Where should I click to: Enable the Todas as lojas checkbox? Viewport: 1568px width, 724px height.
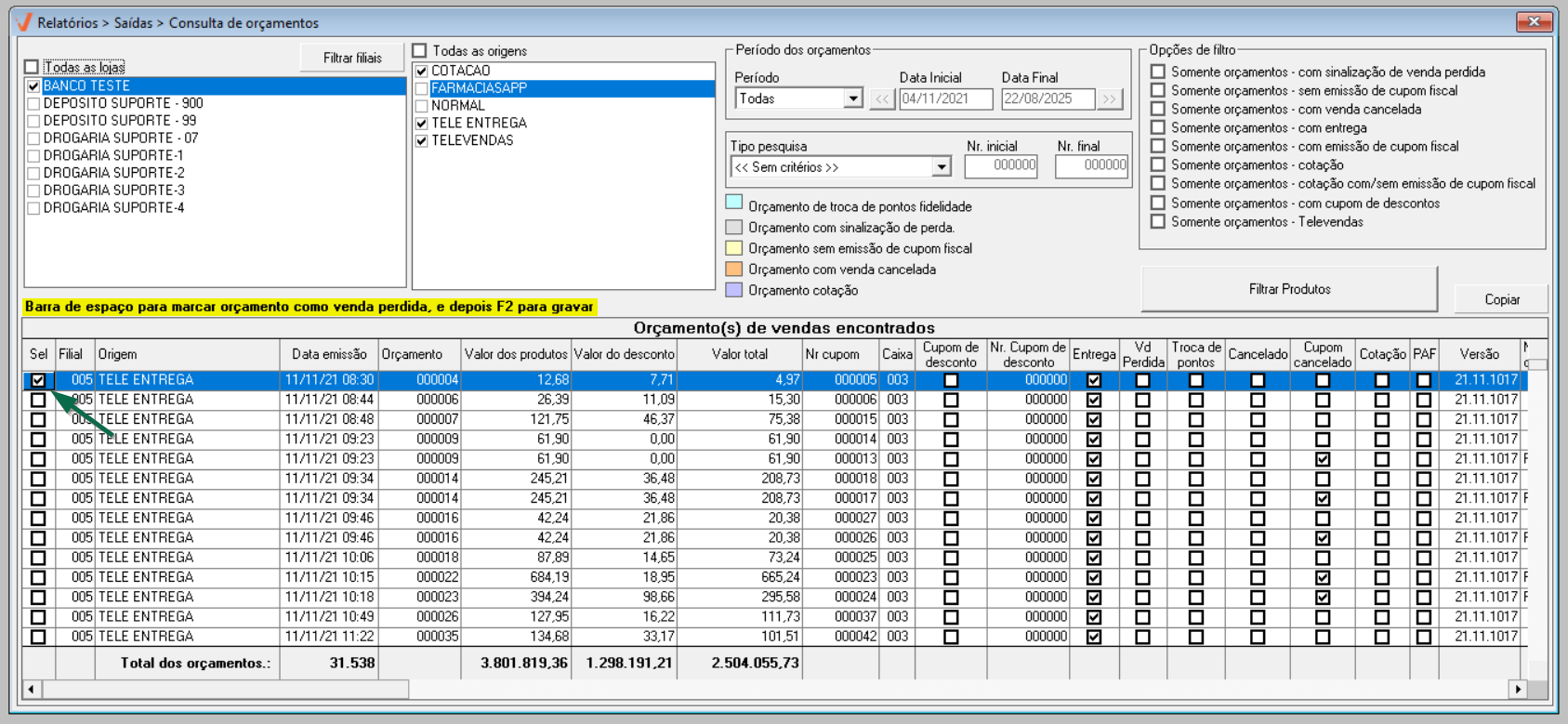tap(33, 67)
